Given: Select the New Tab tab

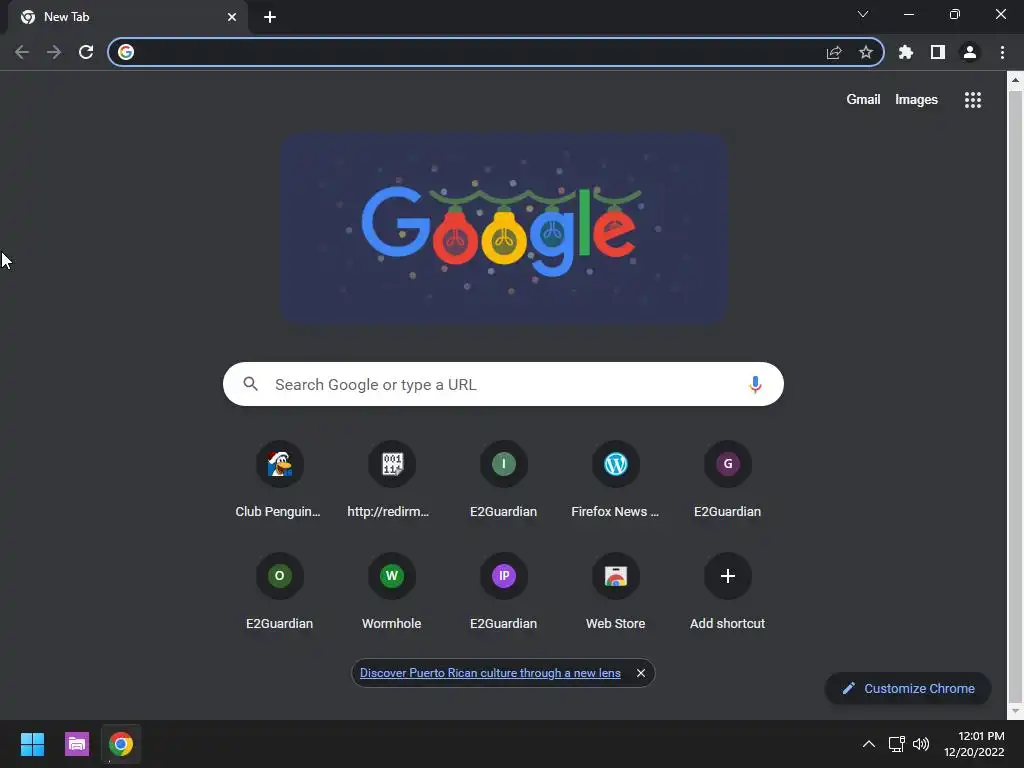Looking at the screenshot, I should tap(127, 17).
